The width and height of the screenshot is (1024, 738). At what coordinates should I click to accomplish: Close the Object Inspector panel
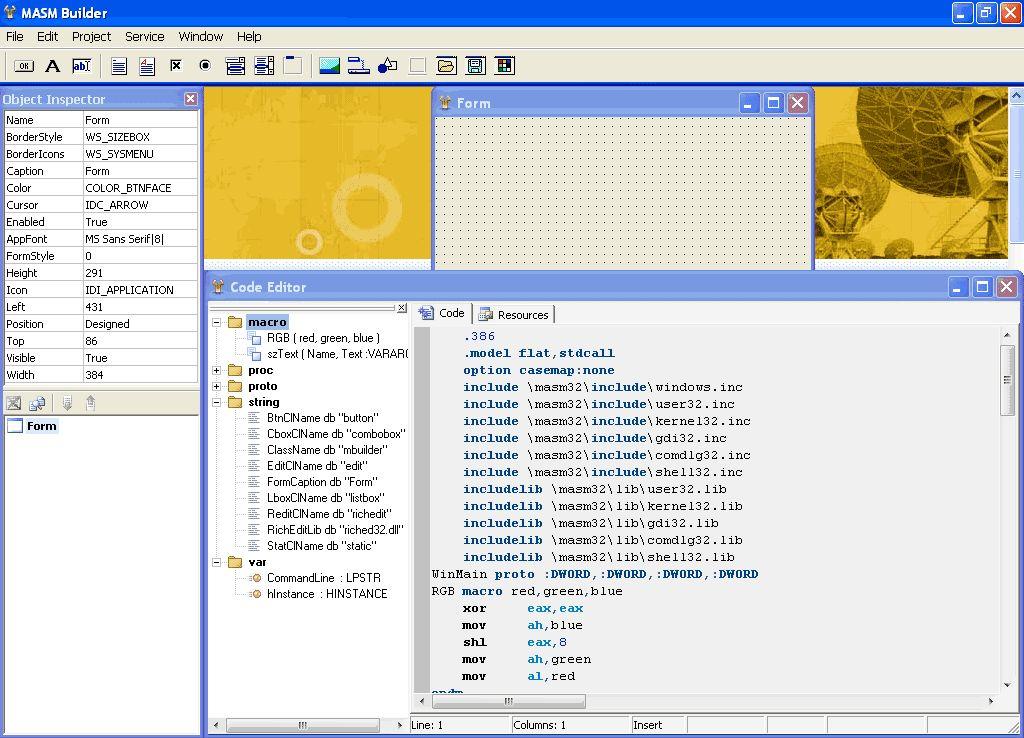(x=190, y=99)
